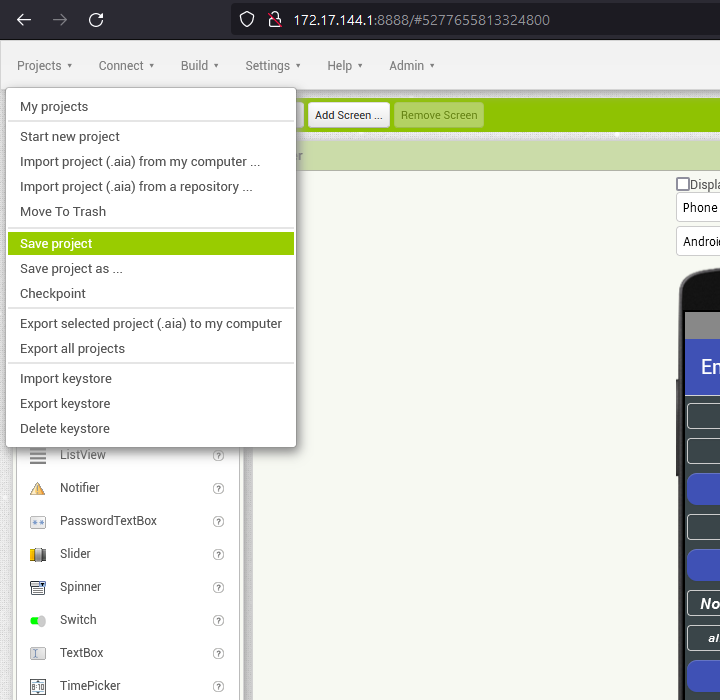The height and width of the screenshot is (700, 720).
Task: Click the TextBox component icon
Action: pyautogui.click(x=38, y=653)
